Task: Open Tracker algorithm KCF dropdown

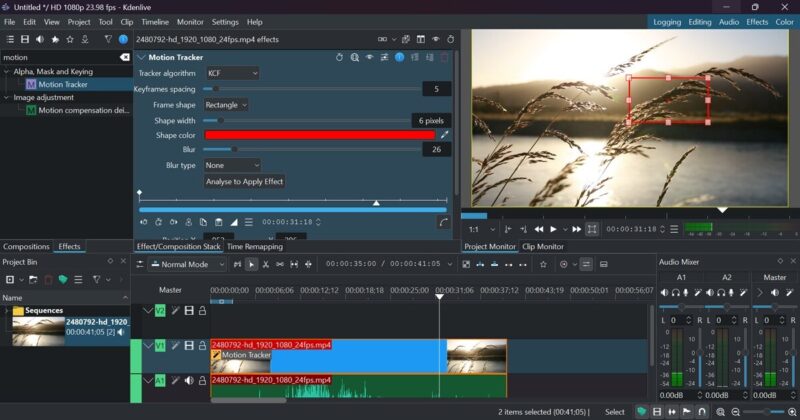Action: point(233,73)
